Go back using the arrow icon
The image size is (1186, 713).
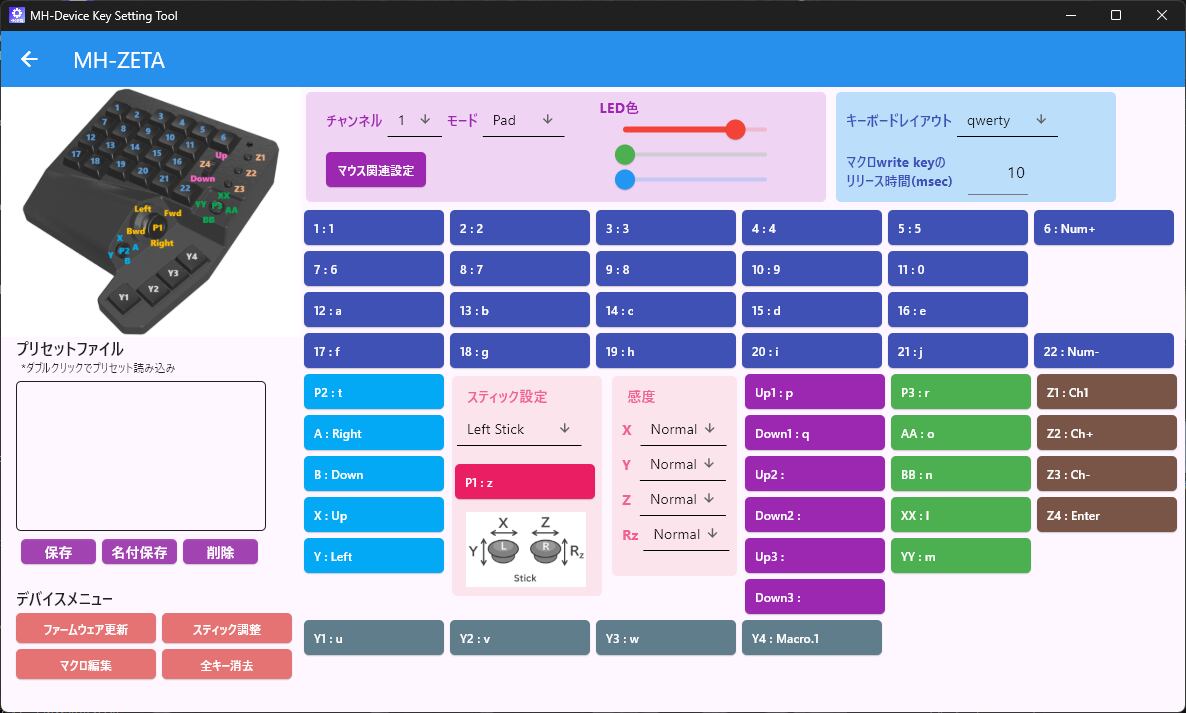coord(29,59)
